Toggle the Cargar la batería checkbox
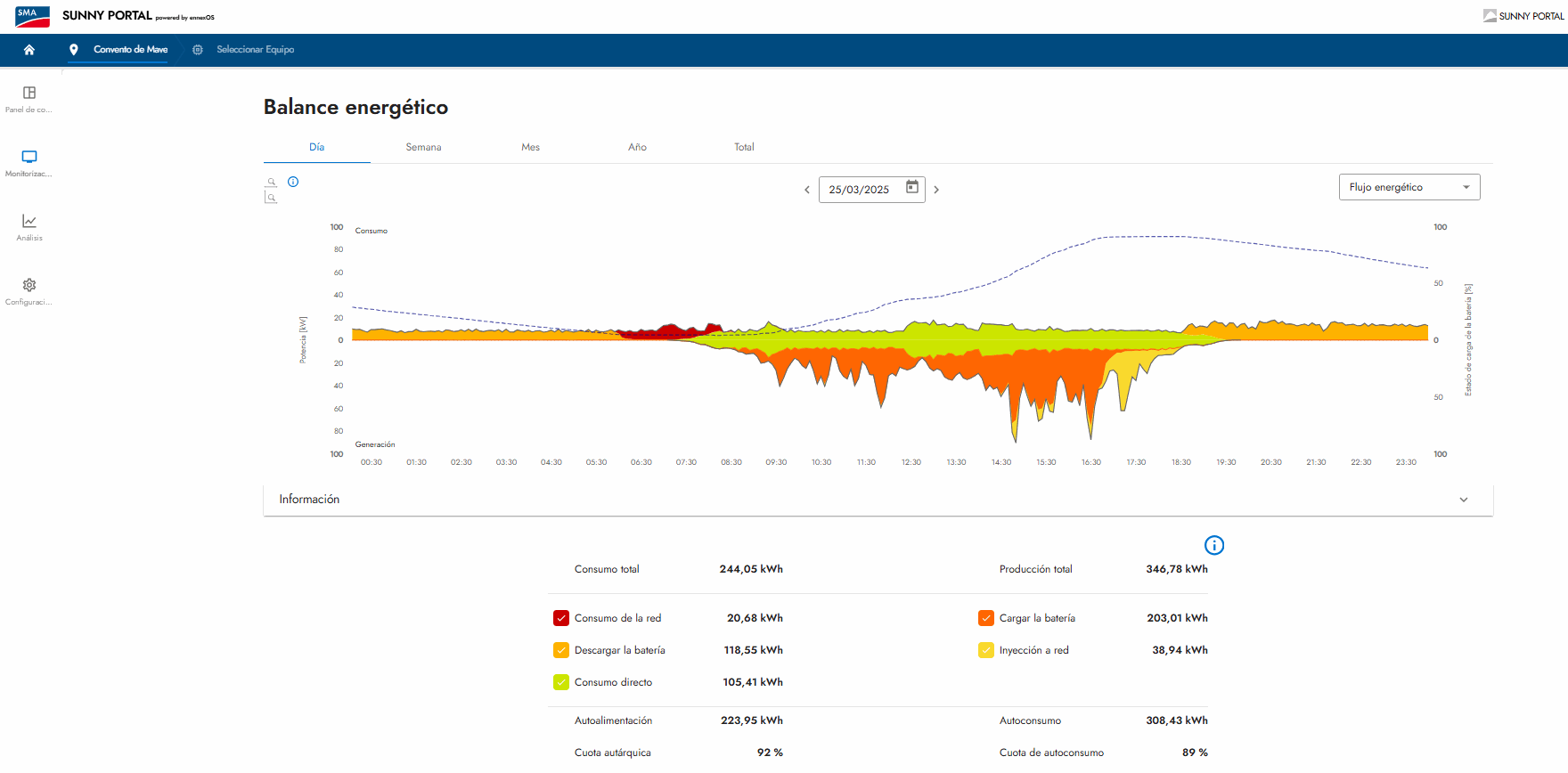 tap(986, 618)
